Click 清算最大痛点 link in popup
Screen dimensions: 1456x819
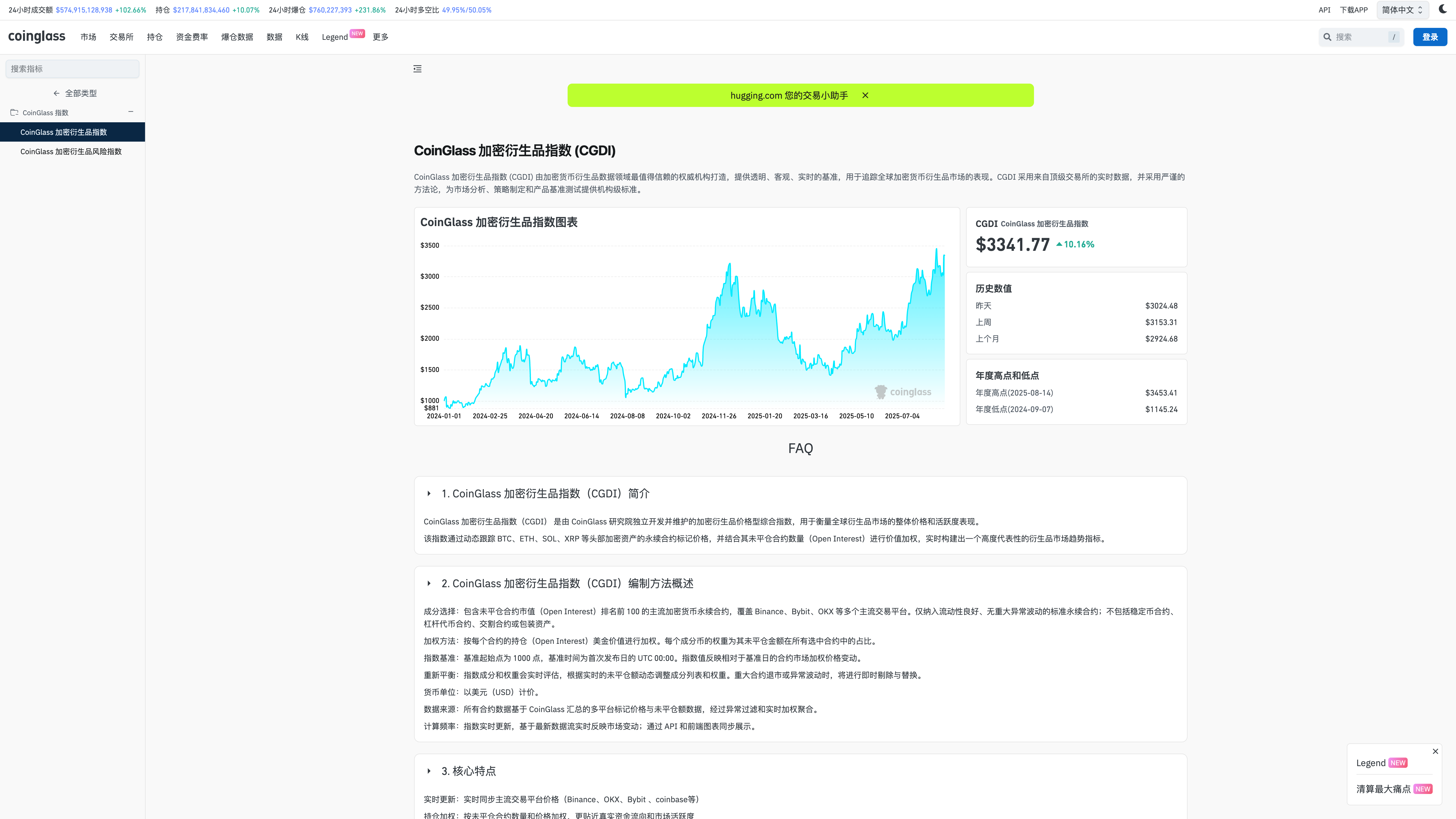1383,789
